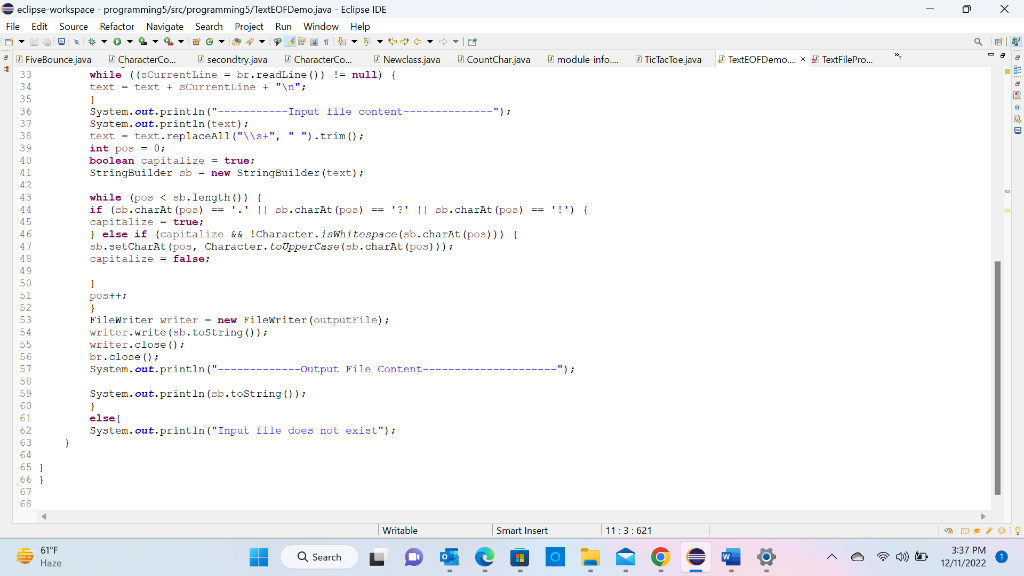Close the TextEOFDemo.java editor tab
This screenshot has width=1024, height=576.
coord(803,58)
